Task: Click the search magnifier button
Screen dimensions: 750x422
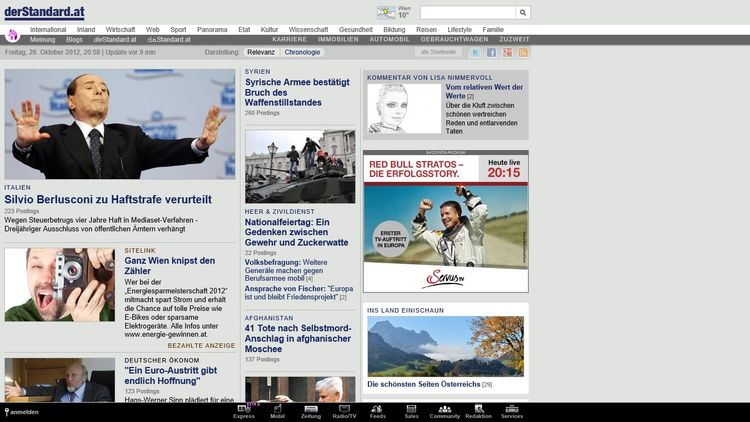Action: click(523, 13)
